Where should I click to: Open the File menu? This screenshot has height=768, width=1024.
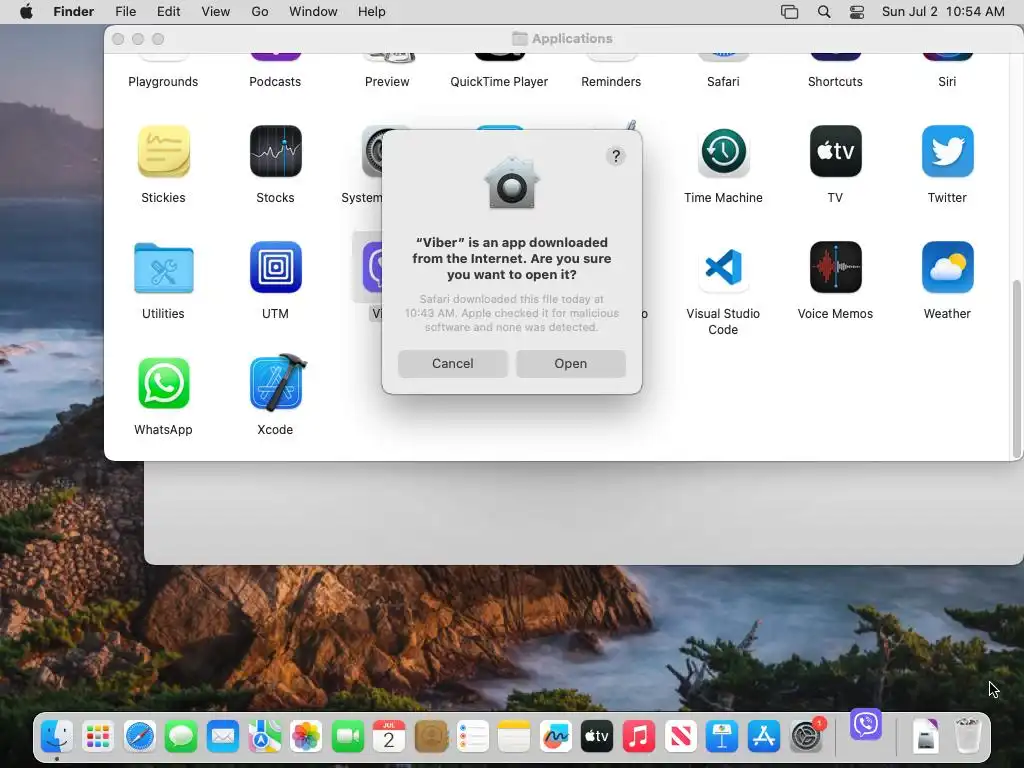(125, 12)
